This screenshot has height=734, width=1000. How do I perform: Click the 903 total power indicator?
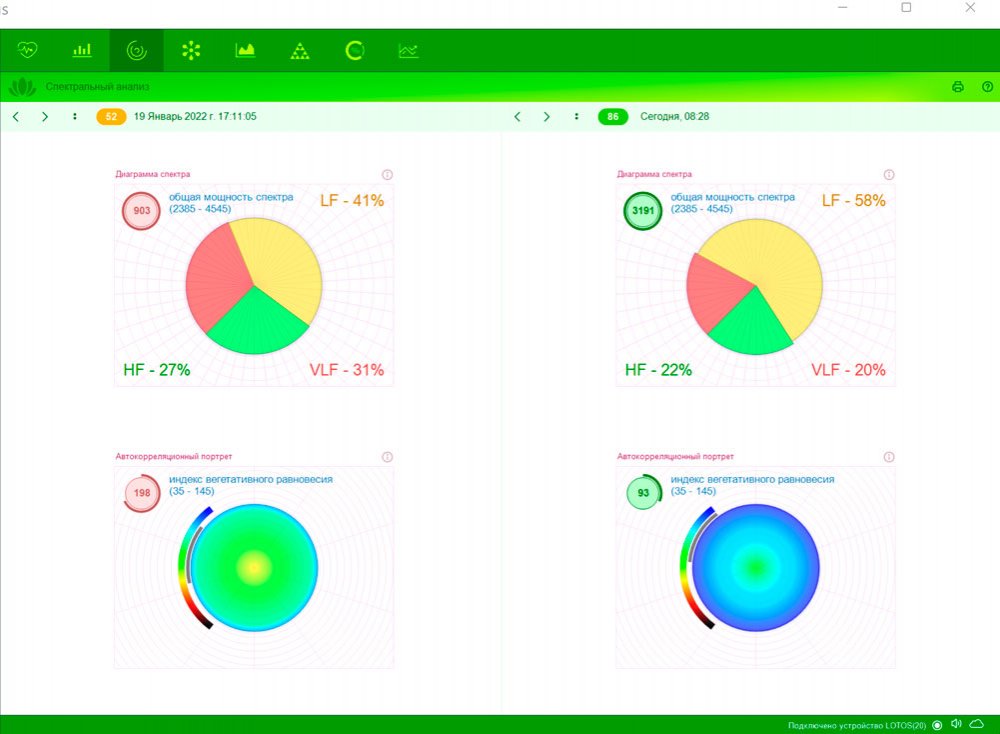click(x=142, y=210)
